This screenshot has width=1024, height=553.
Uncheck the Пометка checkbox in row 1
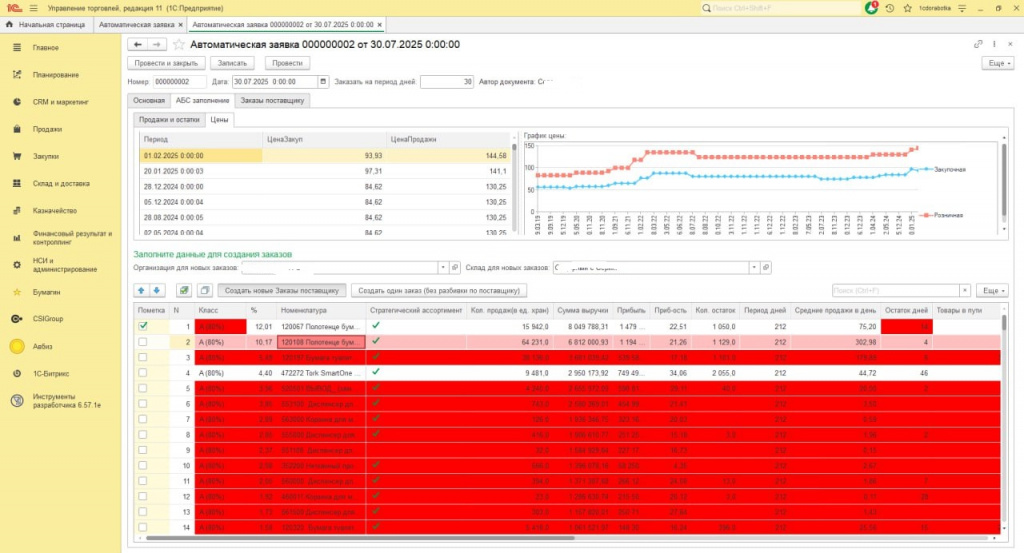(x=143, y=326)
